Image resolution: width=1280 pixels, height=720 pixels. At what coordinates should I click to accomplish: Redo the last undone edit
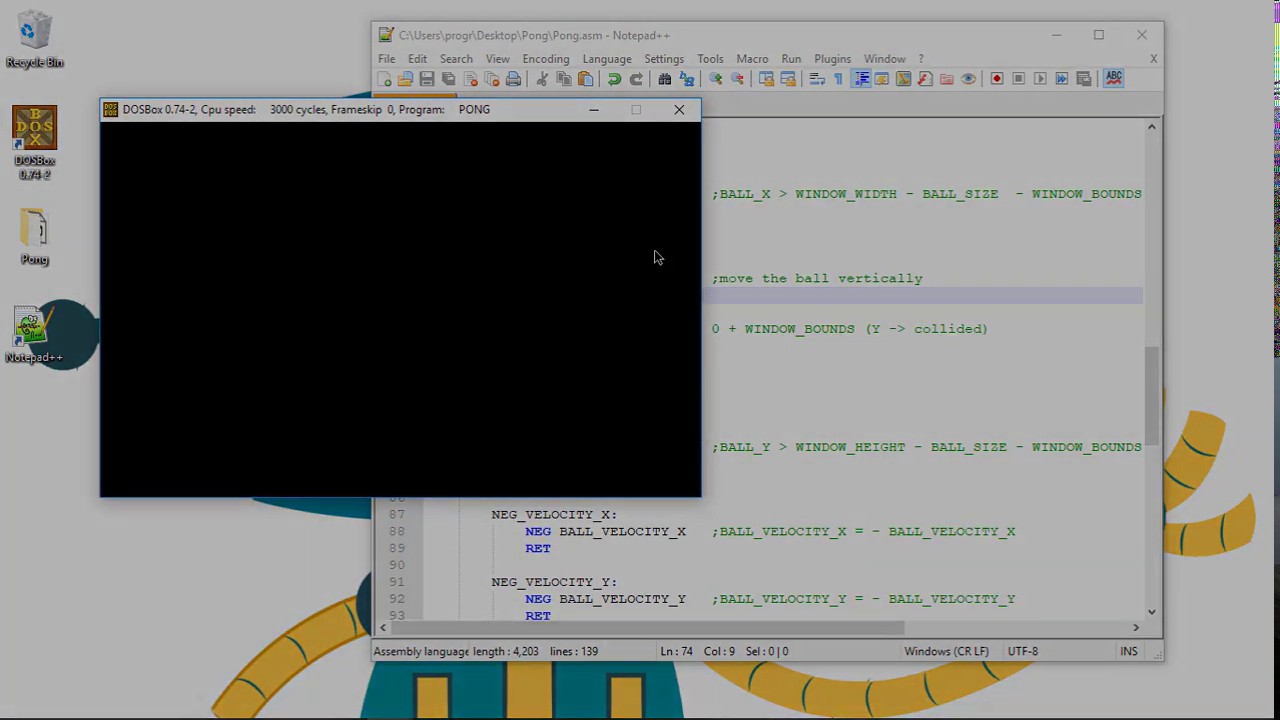(636, 79)
